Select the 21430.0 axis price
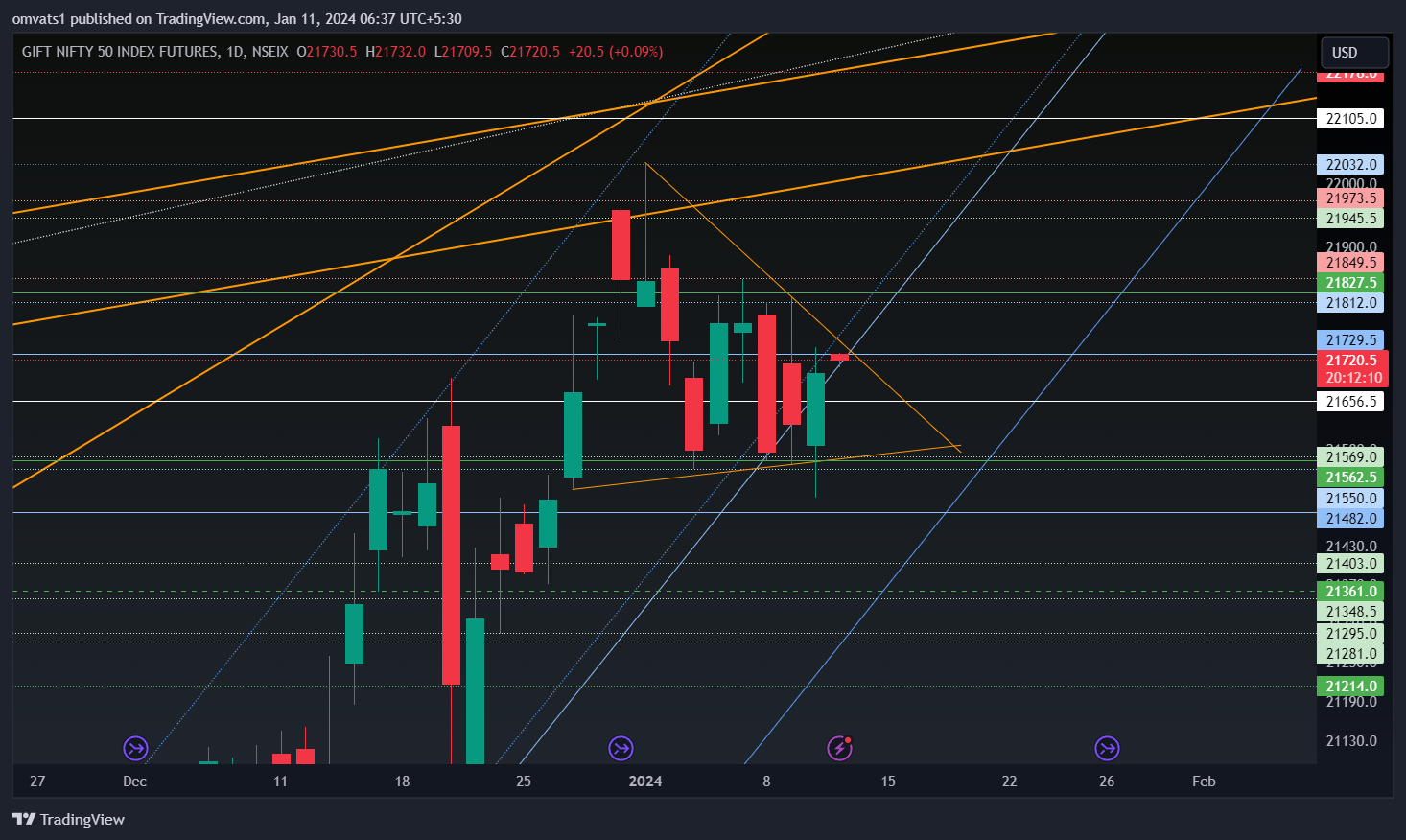This screenshot has height=840, width=1406. coord(1351,547)
